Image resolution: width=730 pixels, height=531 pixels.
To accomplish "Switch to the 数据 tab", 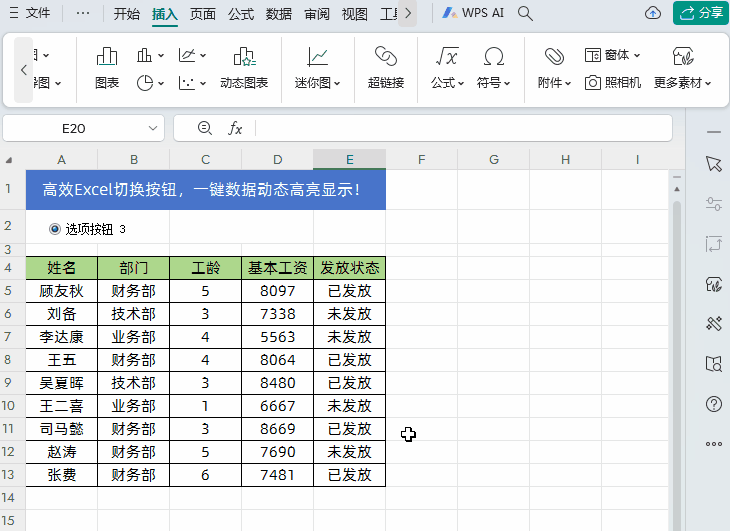I will [x=279, y=13].
